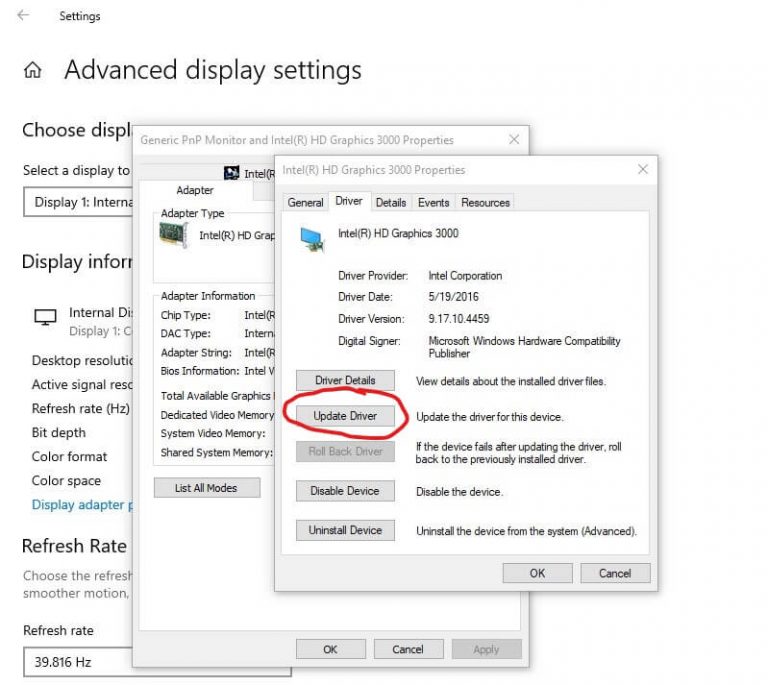
Task: Click the Microsoft Windows Hardware Compatibility Publisher text
Action: tap(524, 347)
